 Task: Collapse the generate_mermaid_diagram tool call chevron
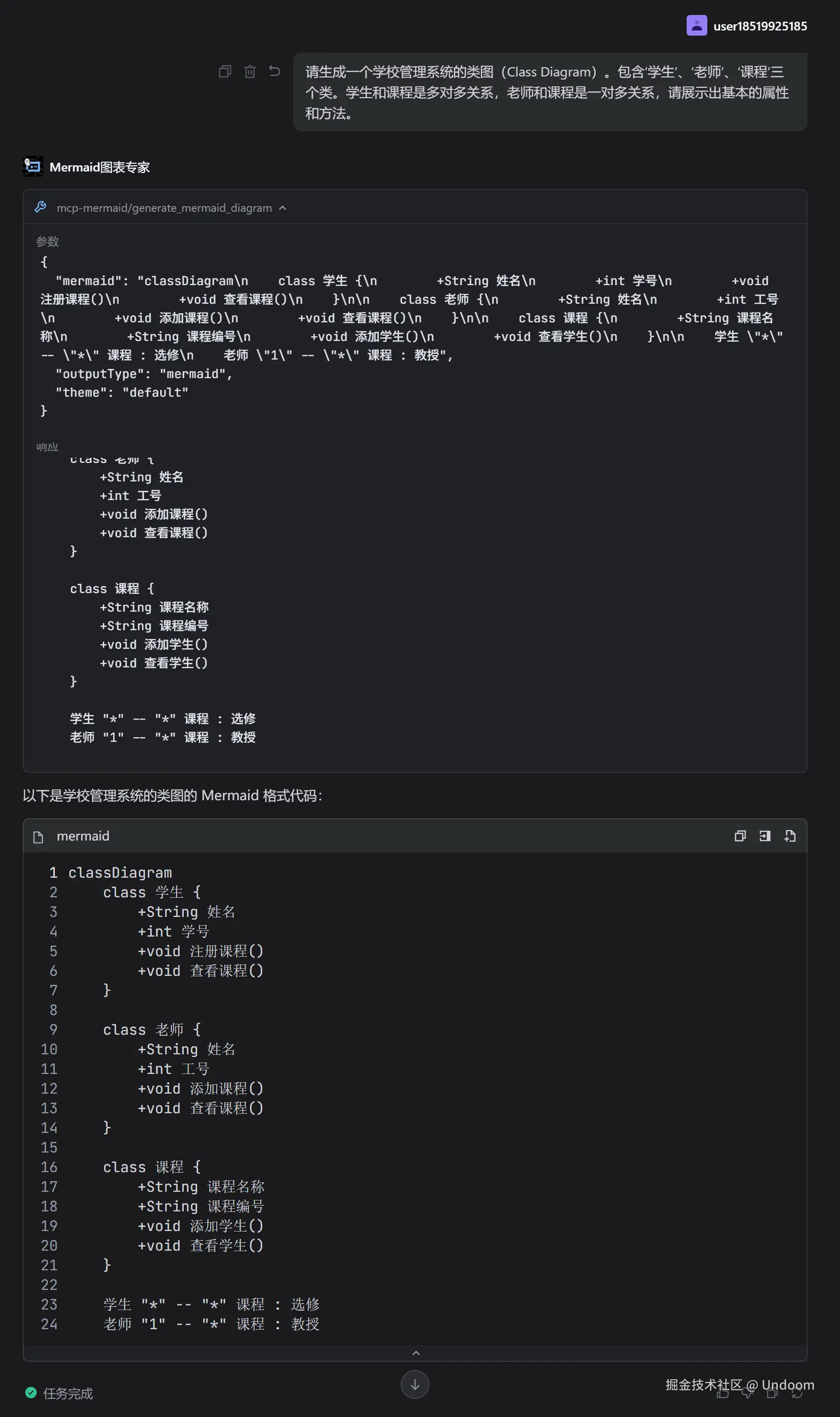point(282,208)
